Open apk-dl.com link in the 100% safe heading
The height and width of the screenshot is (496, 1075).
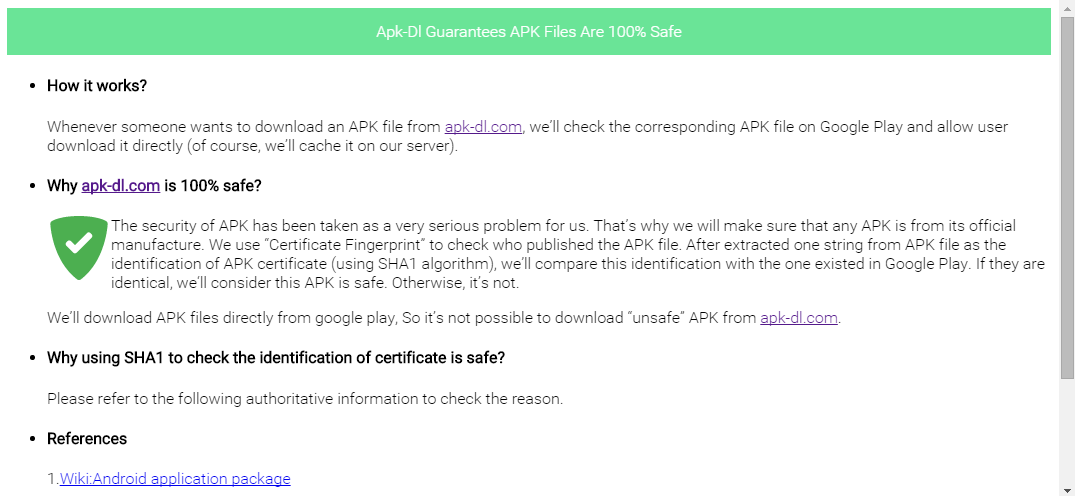click(121, 185)
